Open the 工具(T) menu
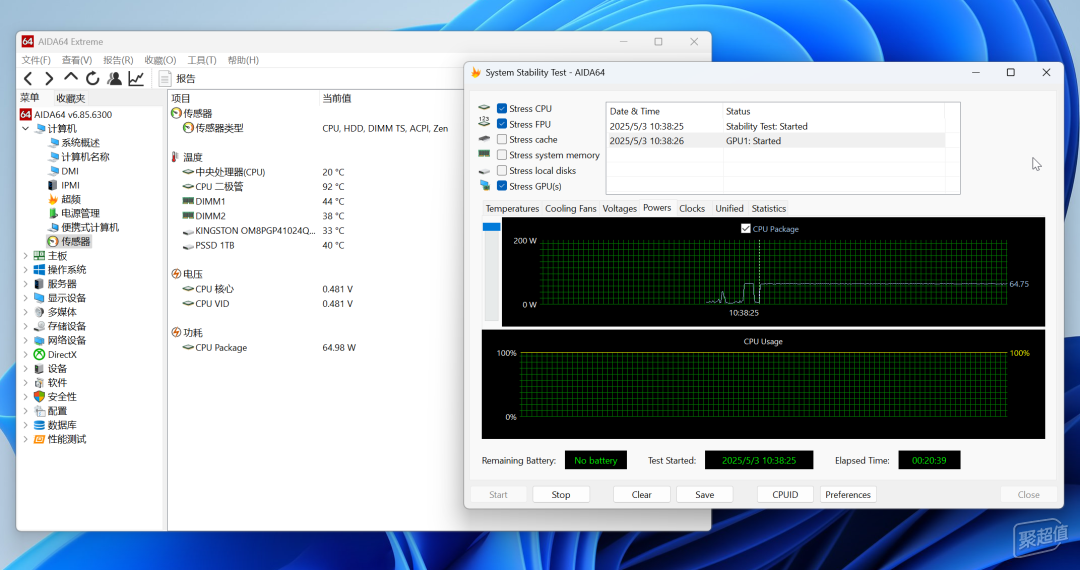The height and width of the screenshot is (570, 1080). (x=202, y=60)
